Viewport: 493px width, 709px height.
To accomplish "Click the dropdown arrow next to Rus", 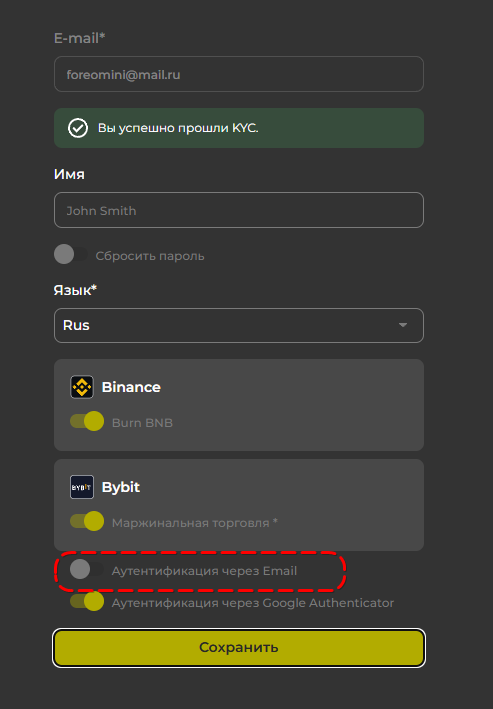I will [x=403, y=325].
